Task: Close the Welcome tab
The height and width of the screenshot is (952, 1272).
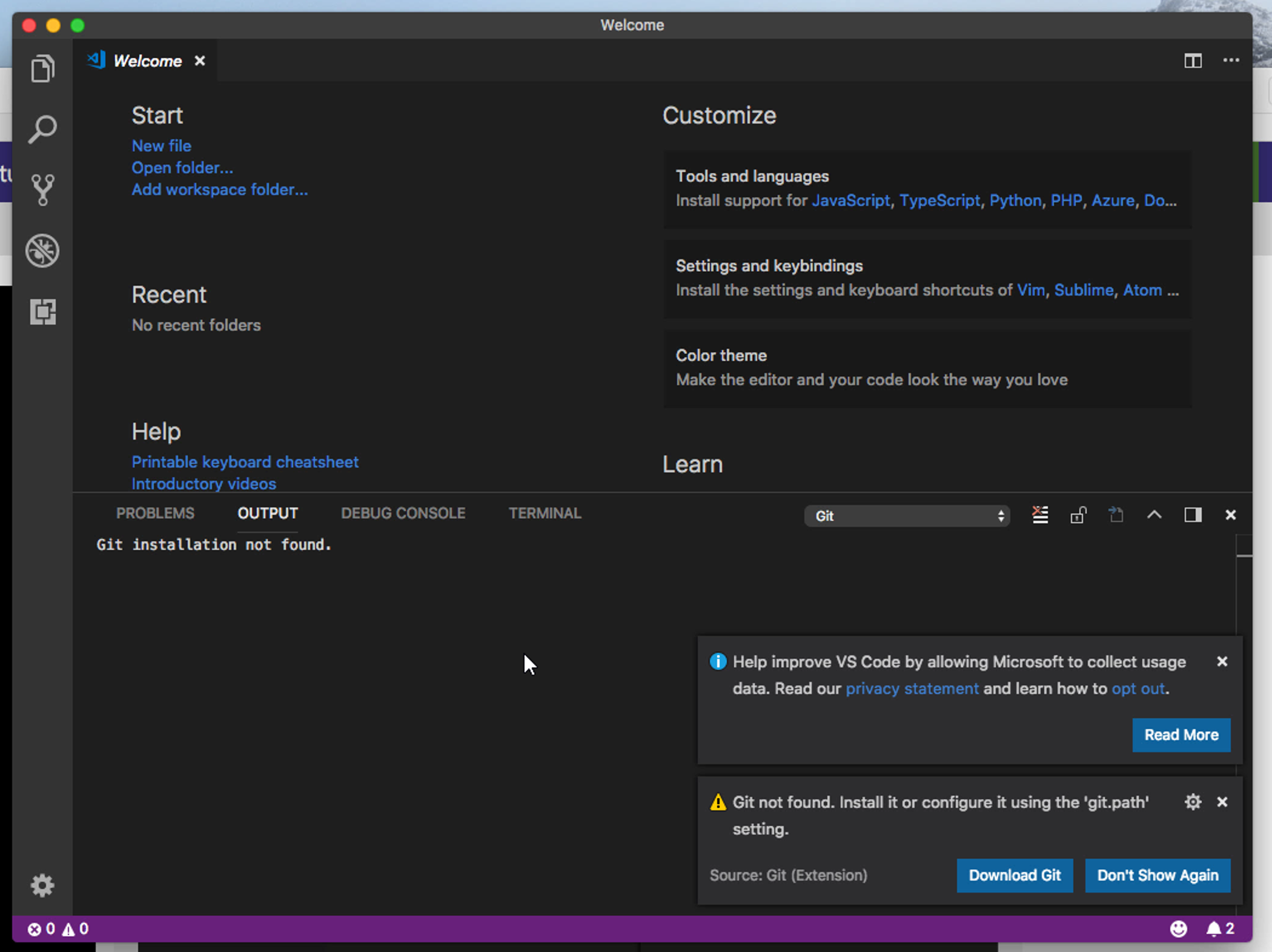Action: click(199, 61)
